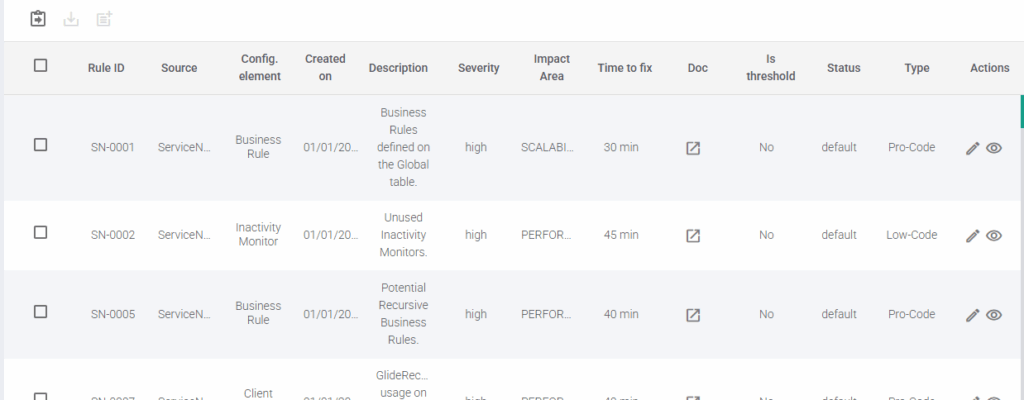Check the row for rule SN-0002

coord(41,233)
